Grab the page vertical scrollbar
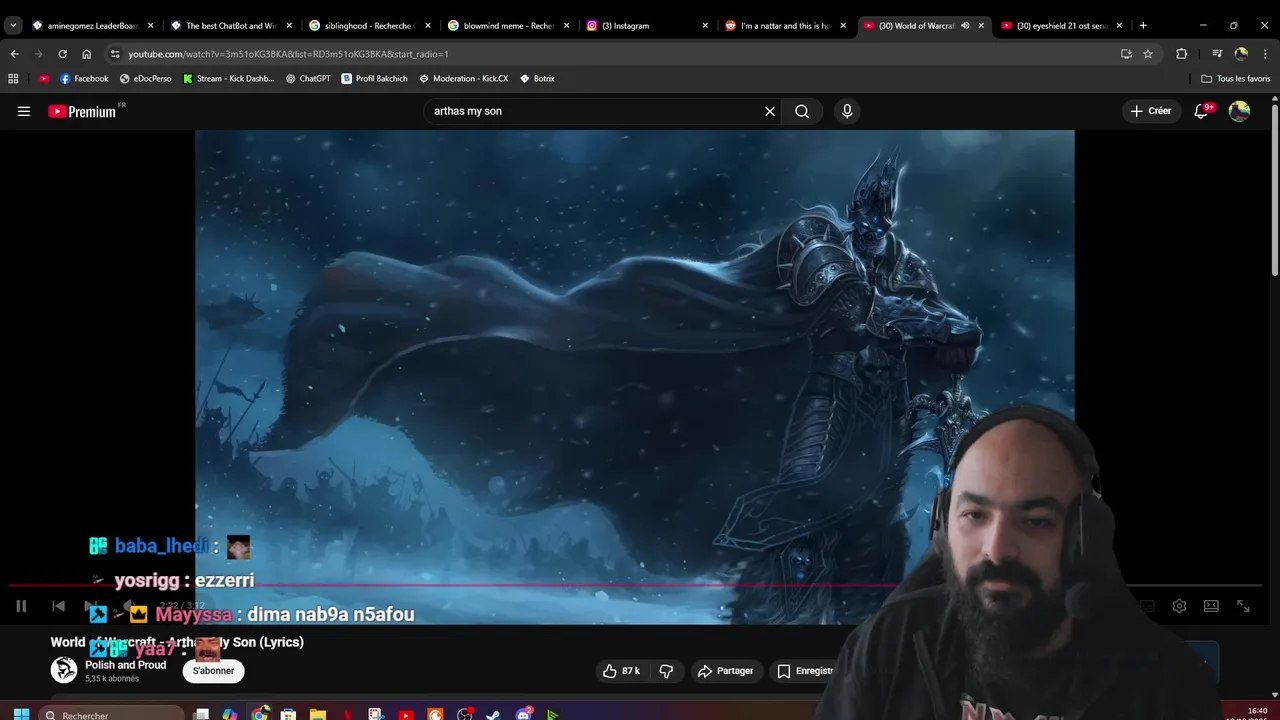1280x720 pixels. [1274, 190]
